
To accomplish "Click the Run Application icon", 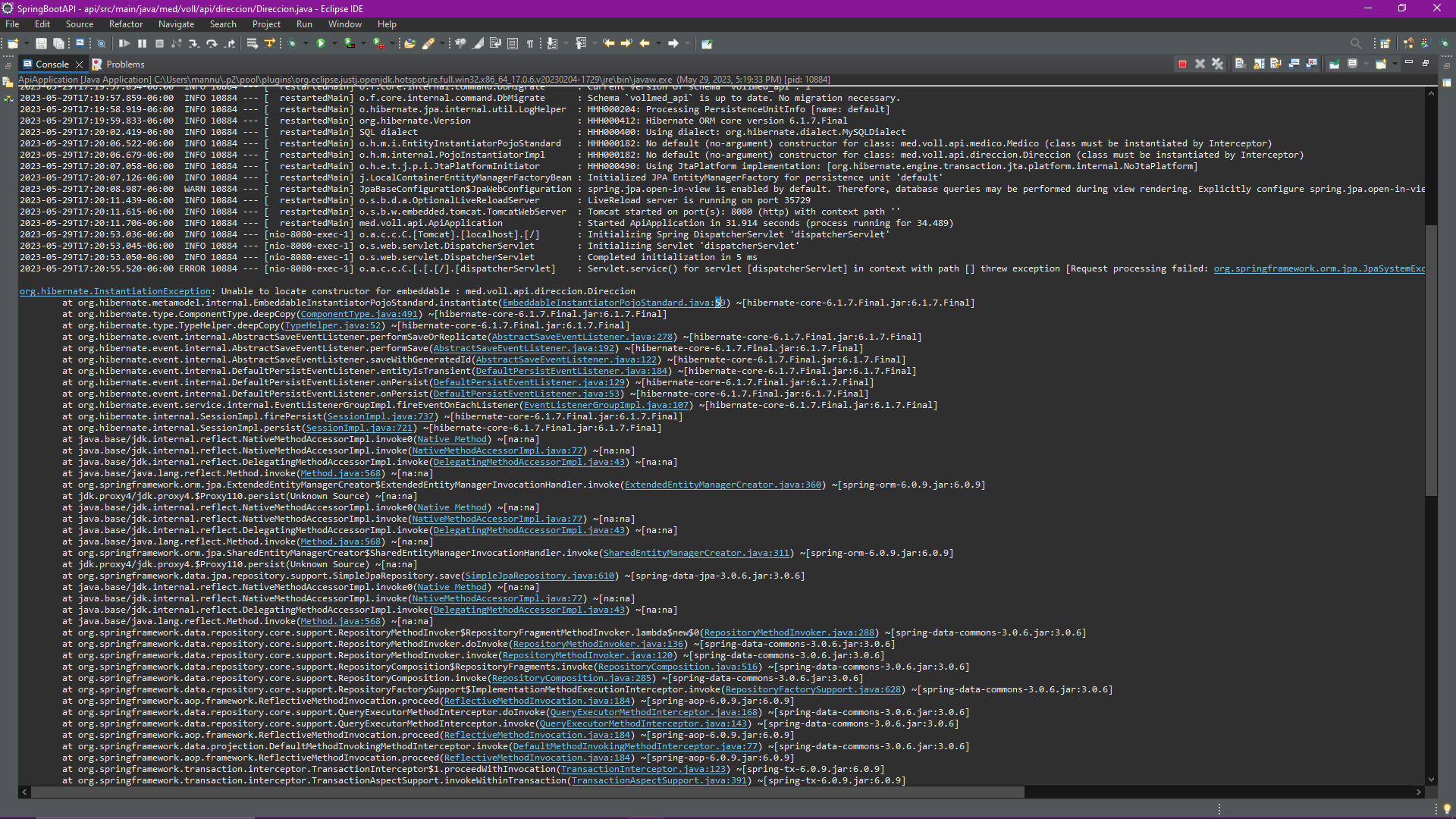I will pos(319,43).
